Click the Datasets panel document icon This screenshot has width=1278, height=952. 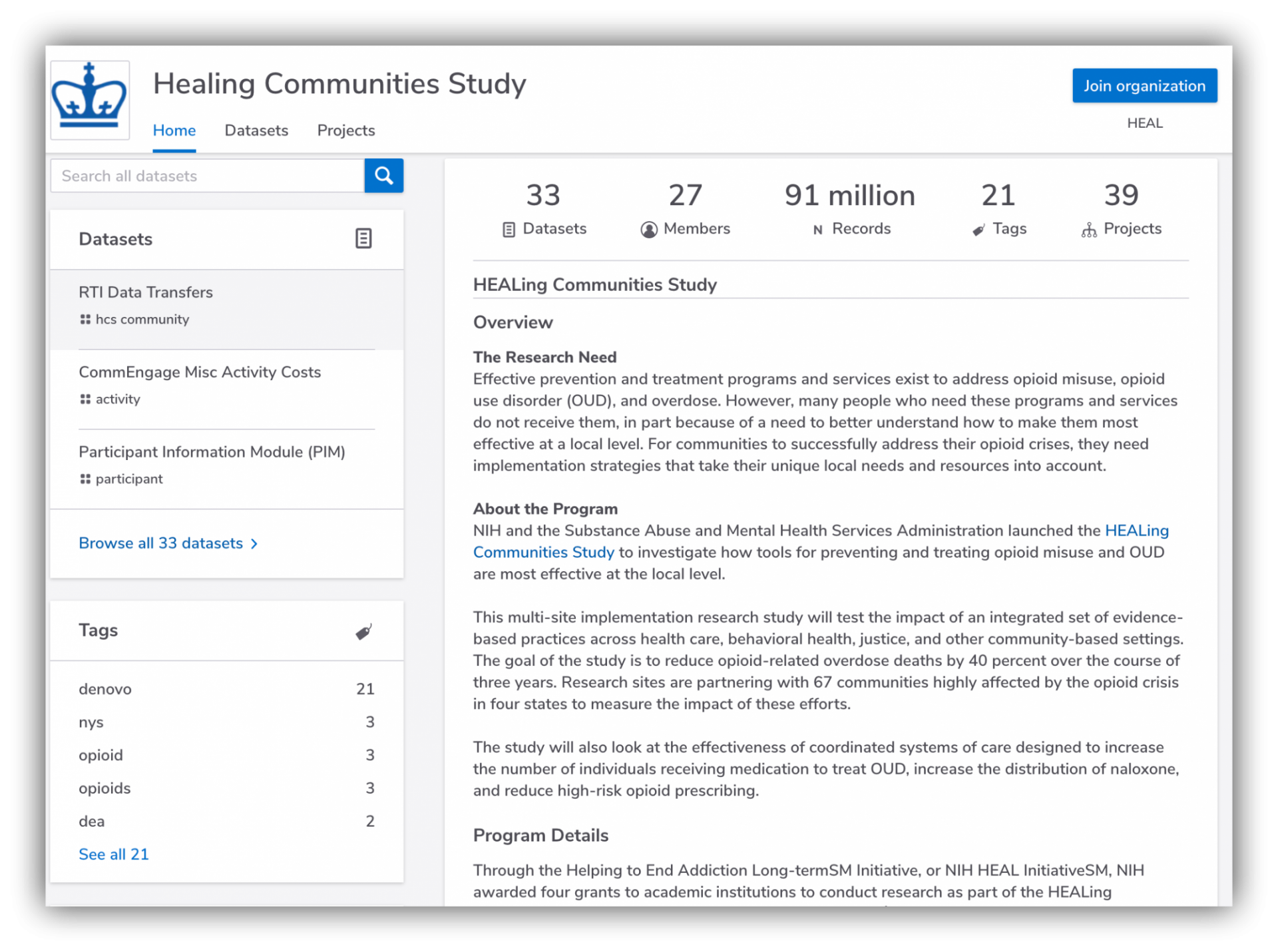pyautogui.click(x=363, y=238)
